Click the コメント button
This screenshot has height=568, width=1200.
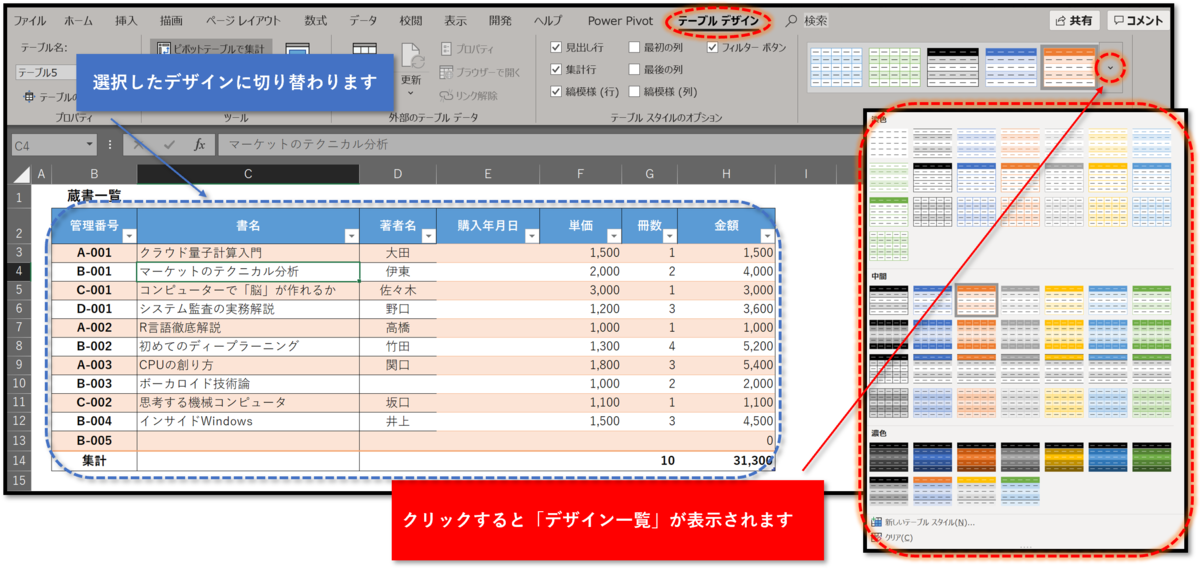(x=1138, y=20)
